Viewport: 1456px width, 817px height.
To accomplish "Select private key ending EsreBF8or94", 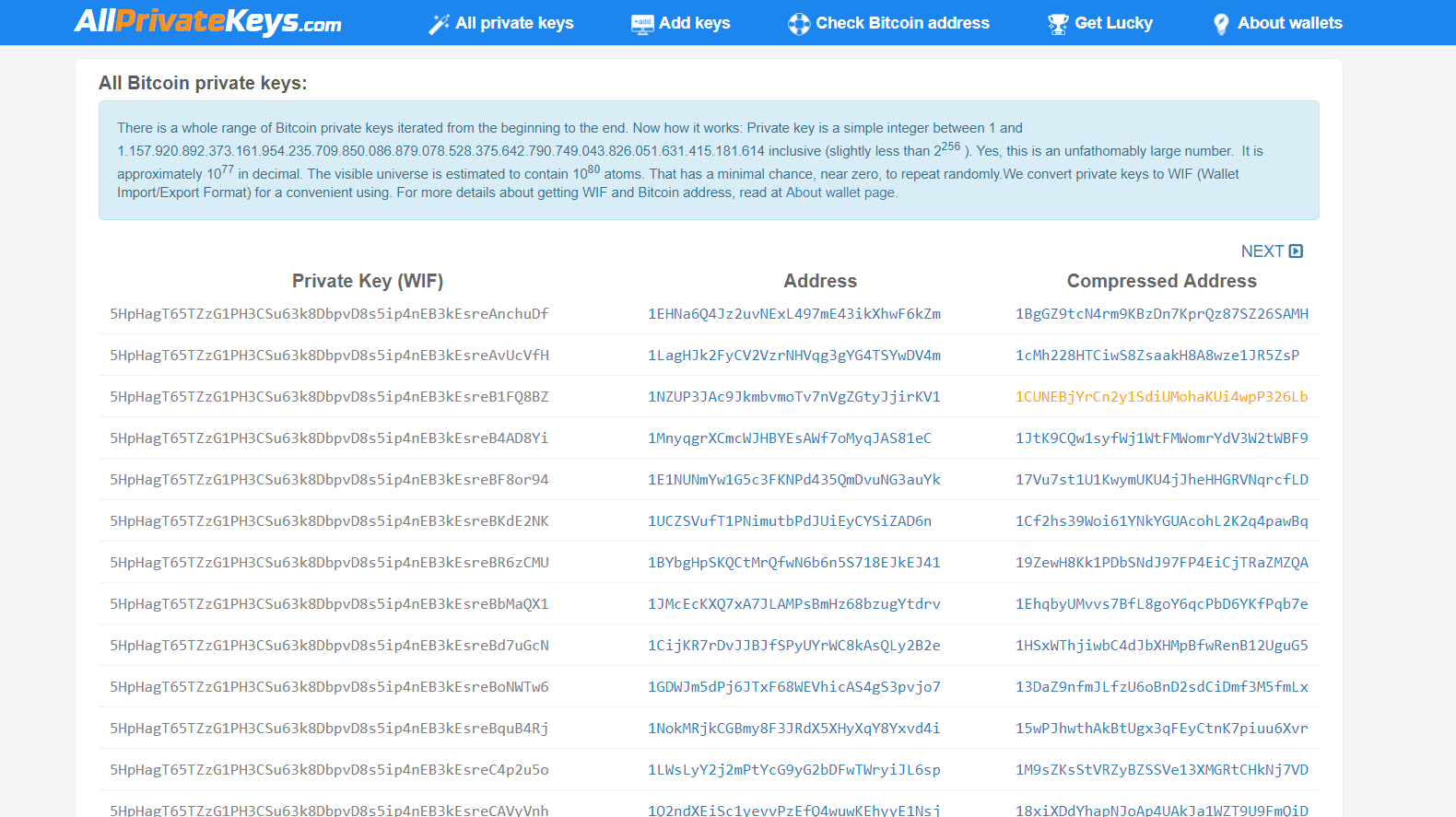I will coord(329,480).
